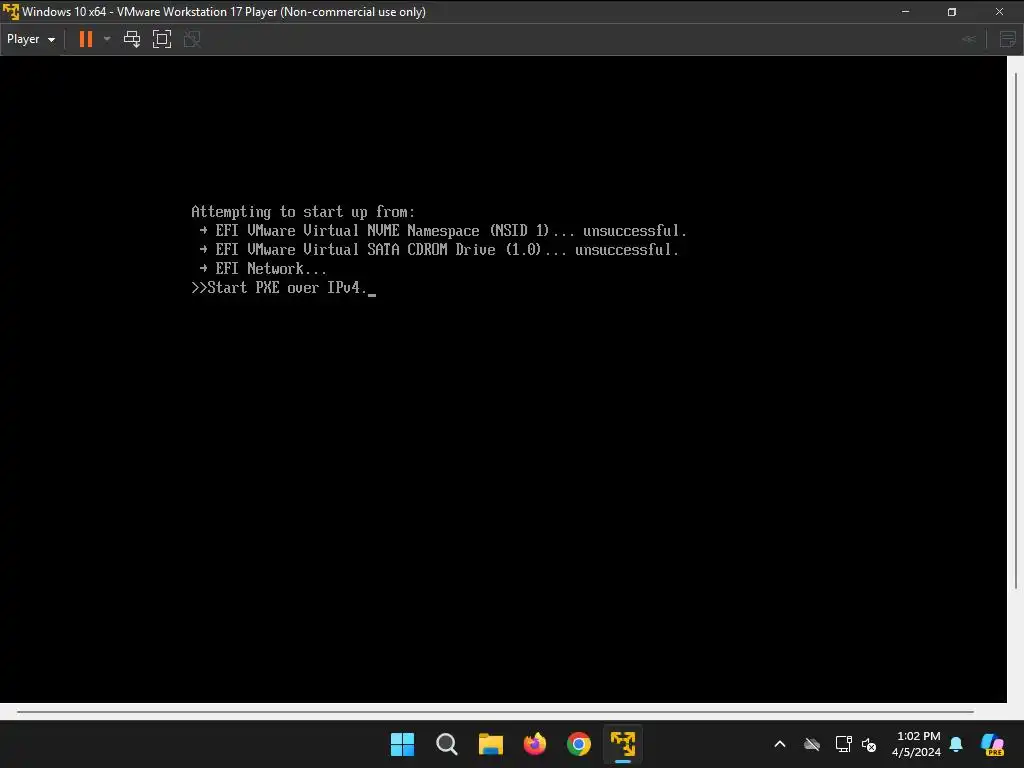Close the VMware Player window

tap(999, 12)
